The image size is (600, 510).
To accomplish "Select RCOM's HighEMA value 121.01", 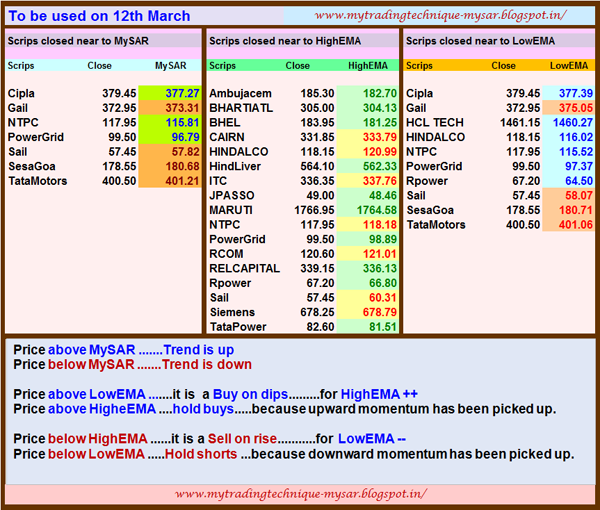I will [x=380, y=254].
